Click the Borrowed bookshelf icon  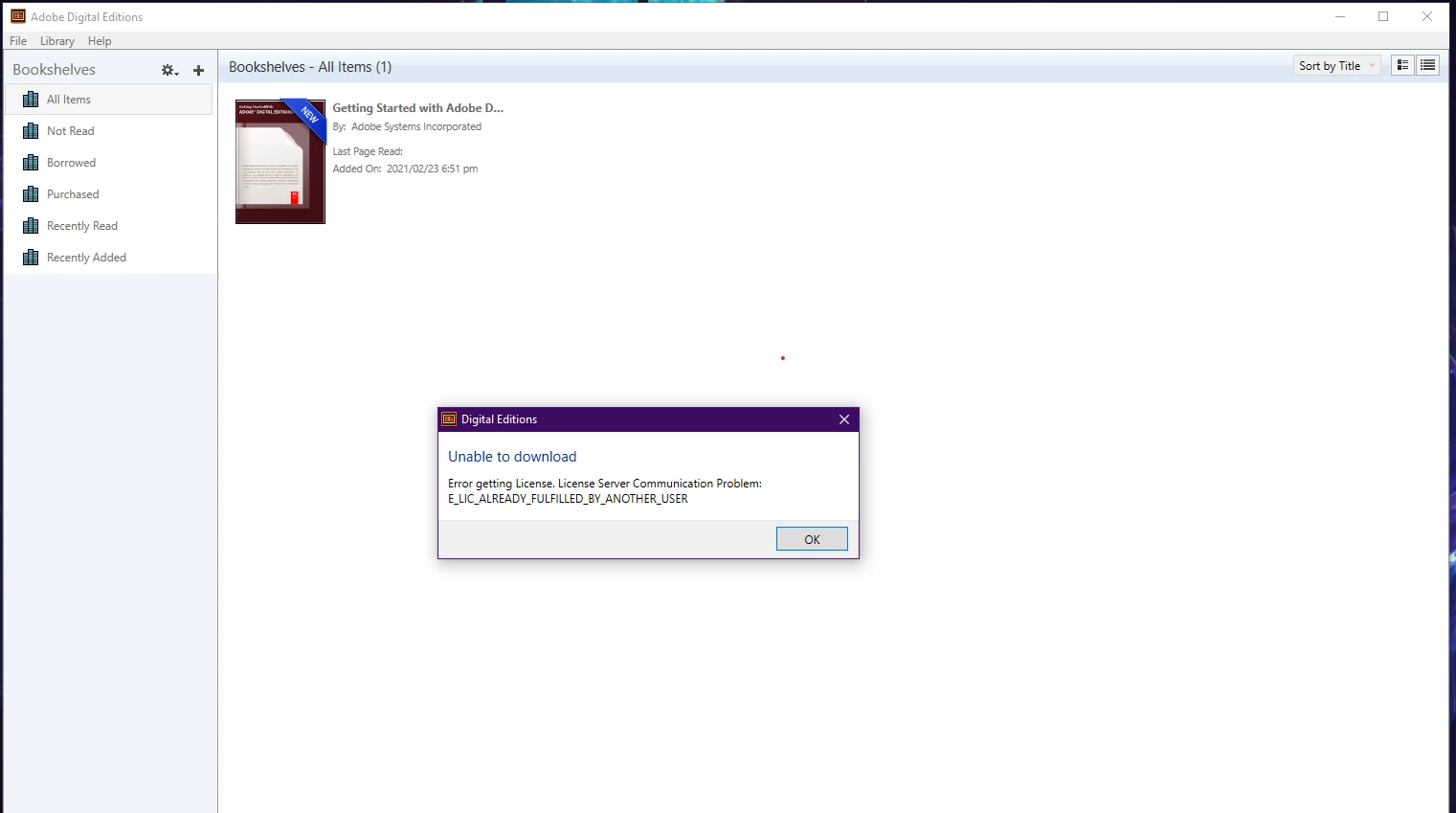click(x=31, y=163)
